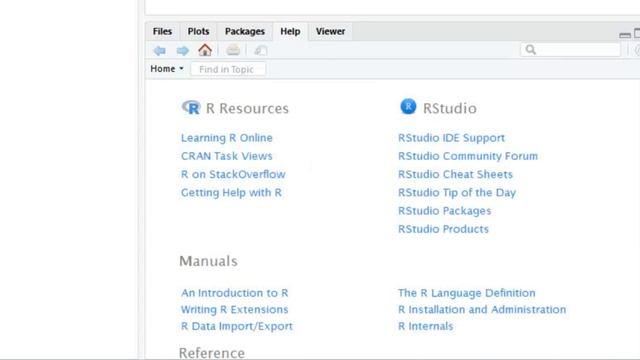
Task: Go forward with the blue right arrow
Action: [182, 51]
